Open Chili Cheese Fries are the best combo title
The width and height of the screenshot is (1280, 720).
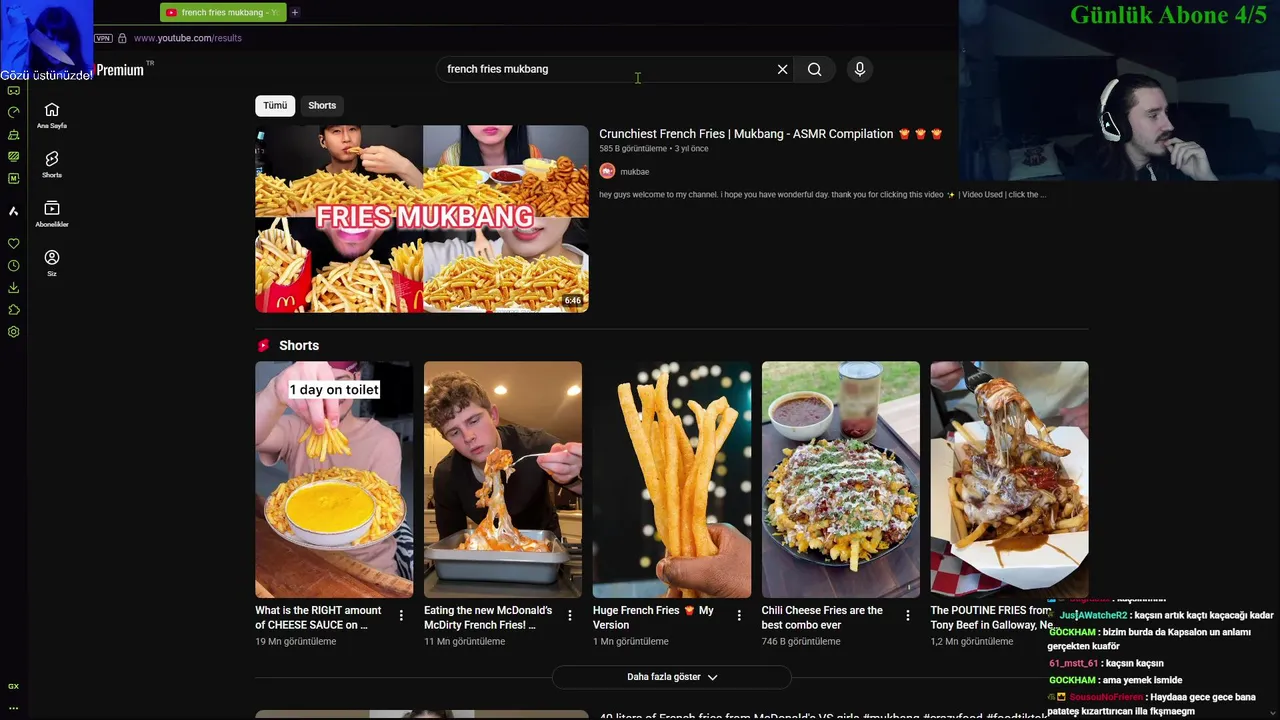822,618
